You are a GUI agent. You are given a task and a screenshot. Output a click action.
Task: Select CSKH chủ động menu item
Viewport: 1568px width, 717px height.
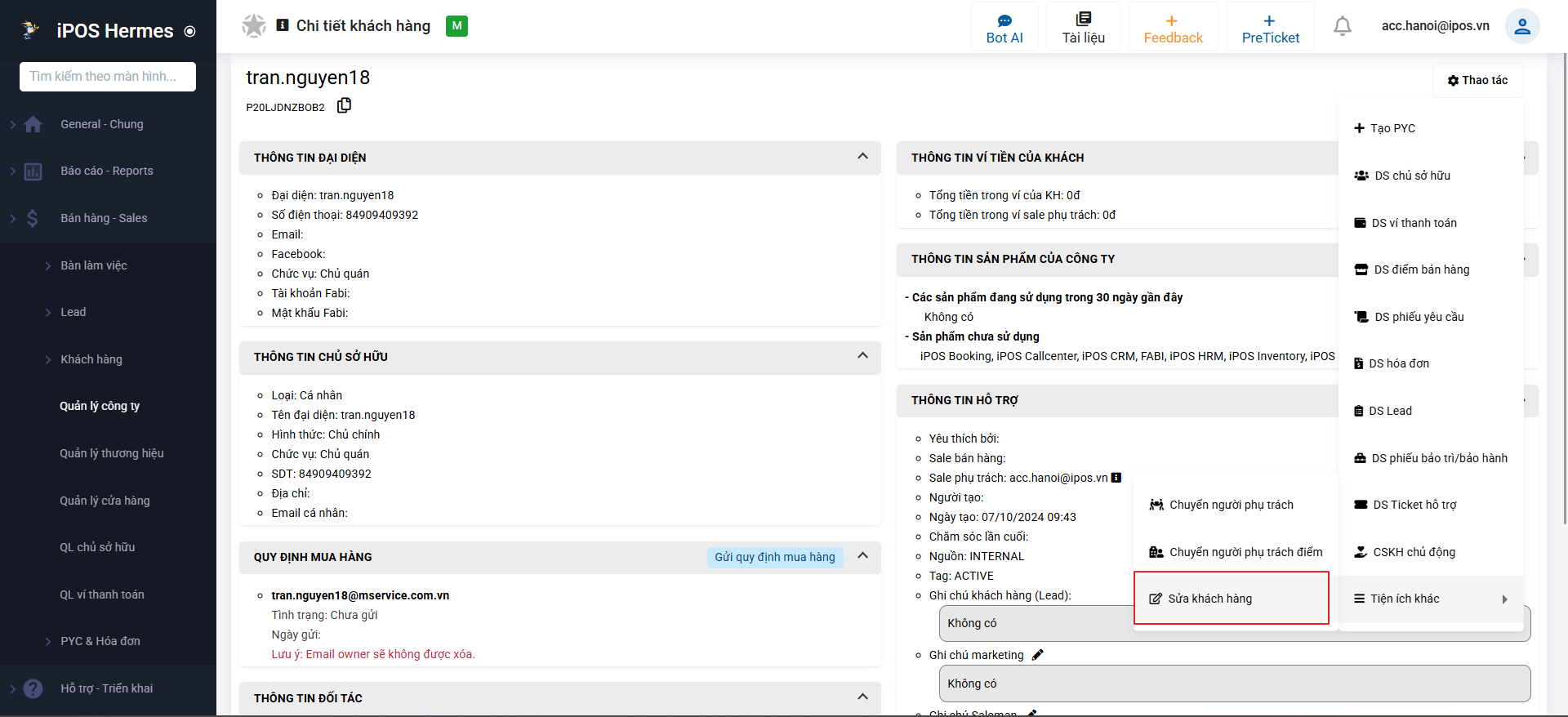click(1431, 552)
